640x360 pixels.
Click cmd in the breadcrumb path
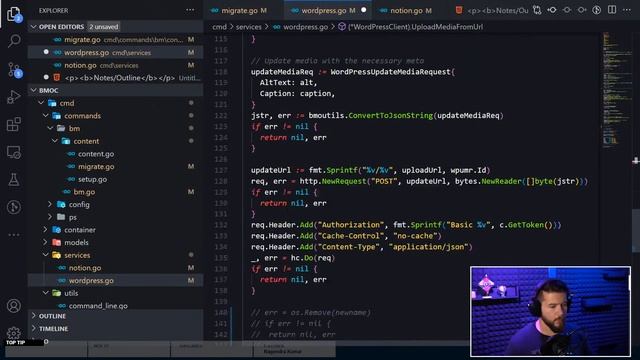(x=219, y=27)
